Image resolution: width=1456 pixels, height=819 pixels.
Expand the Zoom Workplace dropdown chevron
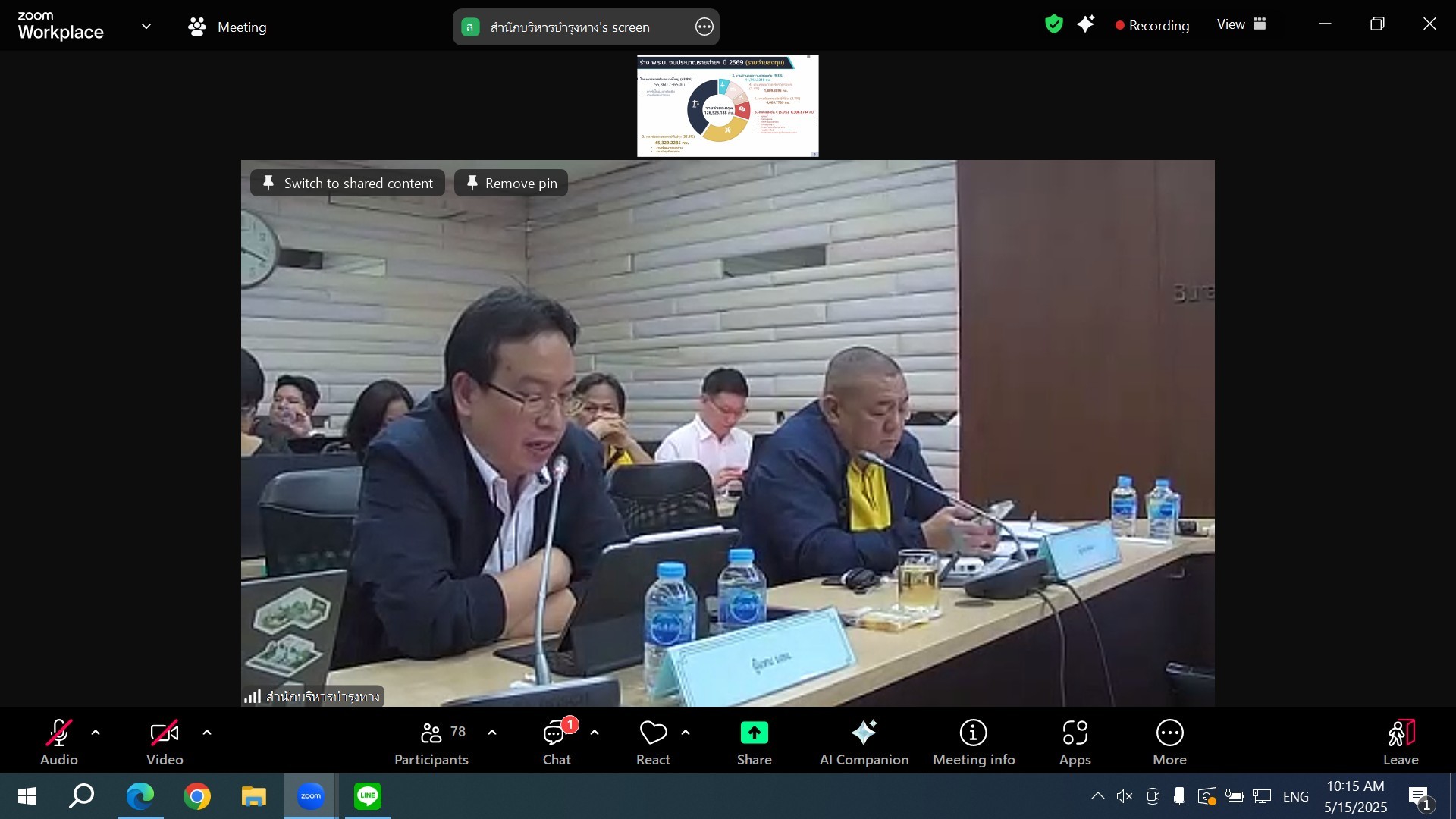[146, 27]
